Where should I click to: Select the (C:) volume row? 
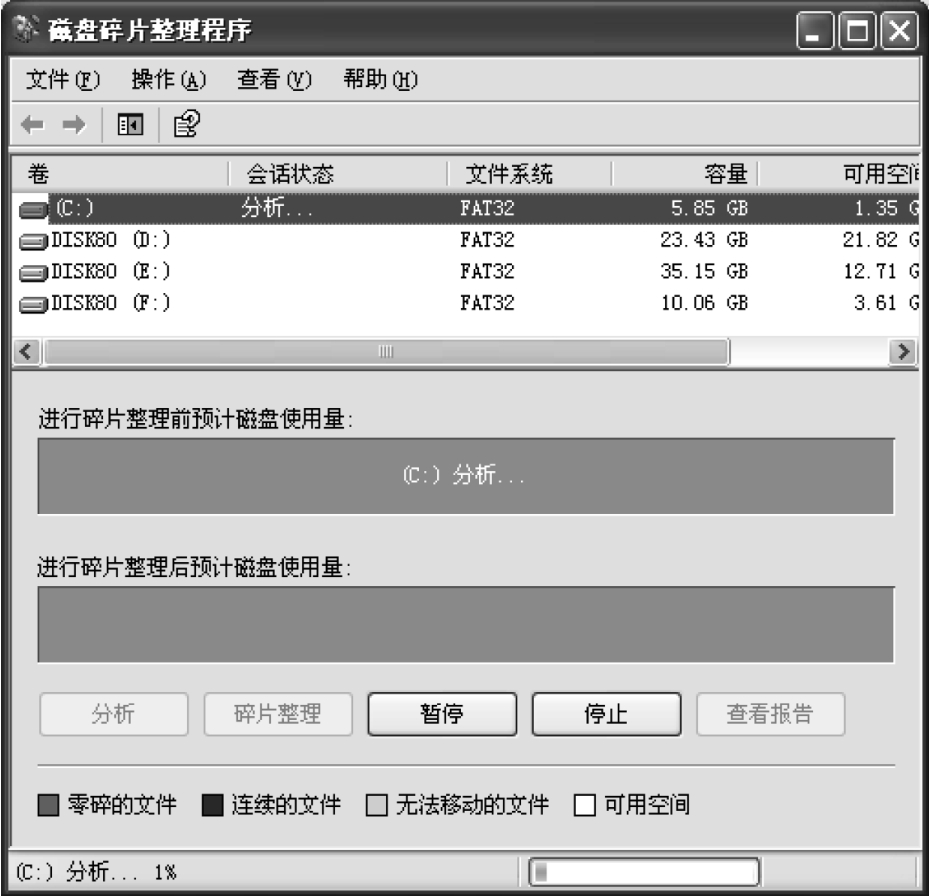point(466,209)
